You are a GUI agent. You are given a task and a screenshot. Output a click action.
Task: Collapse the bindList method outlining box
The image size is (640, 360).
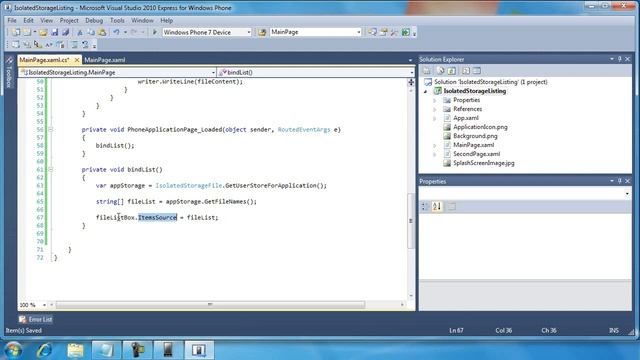[x=51, y=169]
